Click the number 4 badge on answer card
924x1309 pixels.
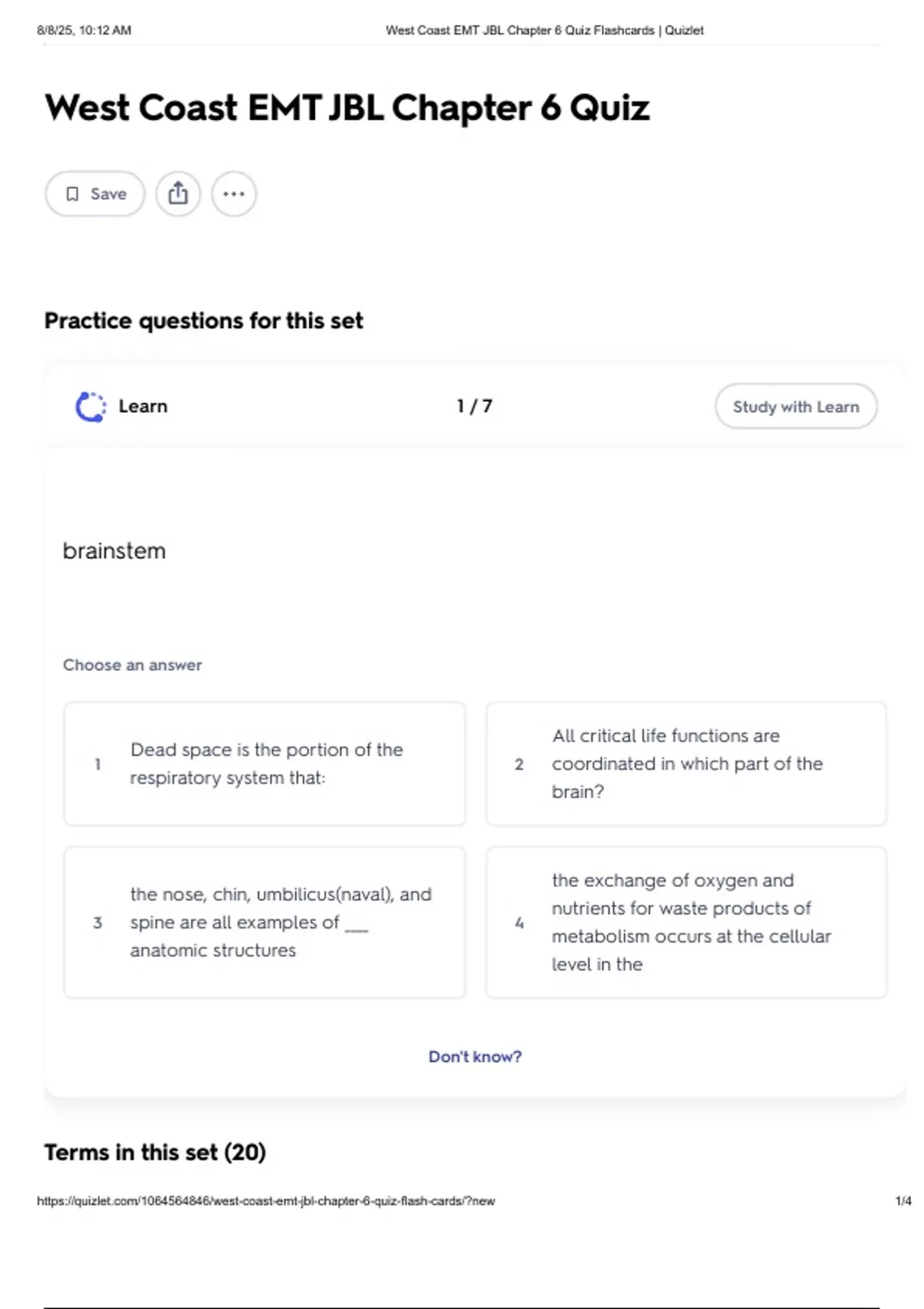[519, 922]
